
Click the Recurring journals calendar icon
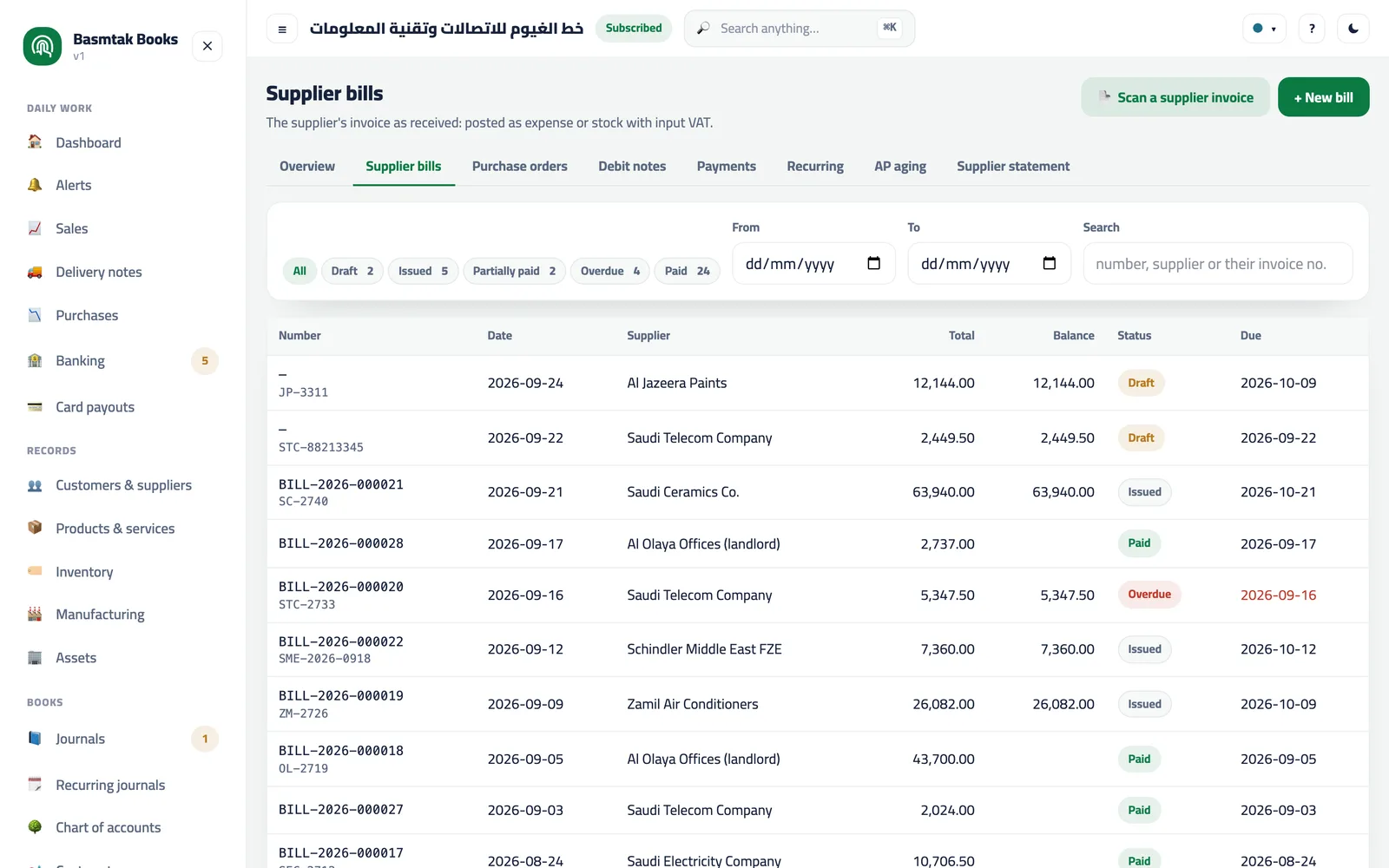35,784
